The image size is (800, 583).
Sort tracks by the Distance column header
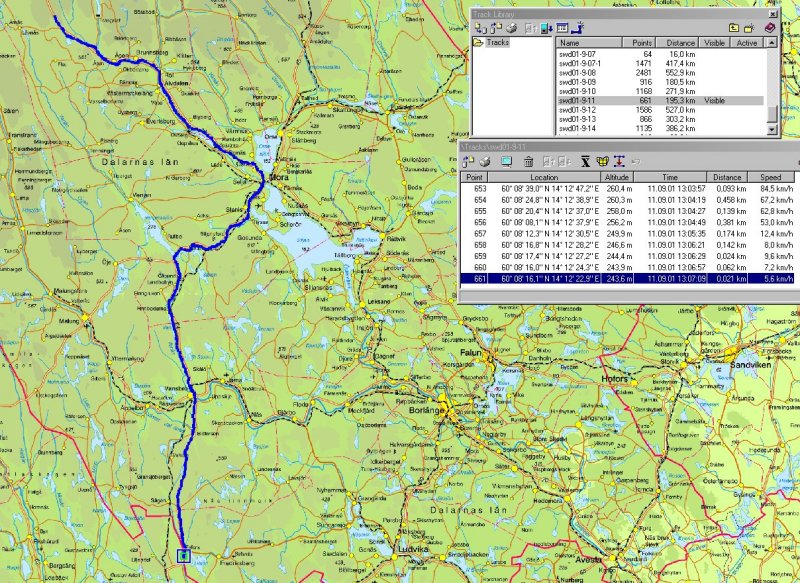pyautogui.click(x=678, y=43)
